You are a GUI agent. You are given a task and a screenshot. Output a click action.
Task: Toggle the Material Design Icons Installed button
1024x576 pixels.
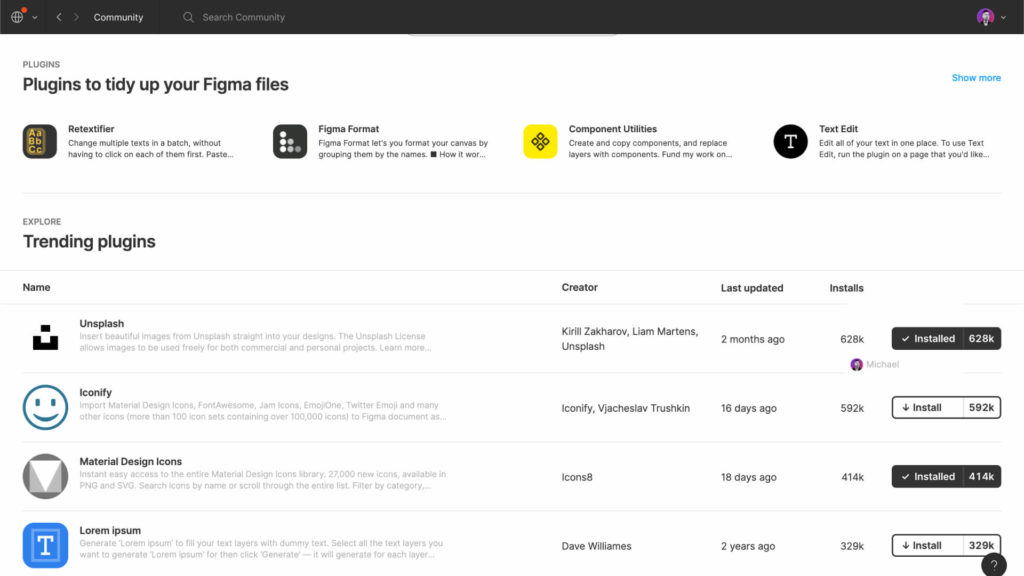(927, 477)
